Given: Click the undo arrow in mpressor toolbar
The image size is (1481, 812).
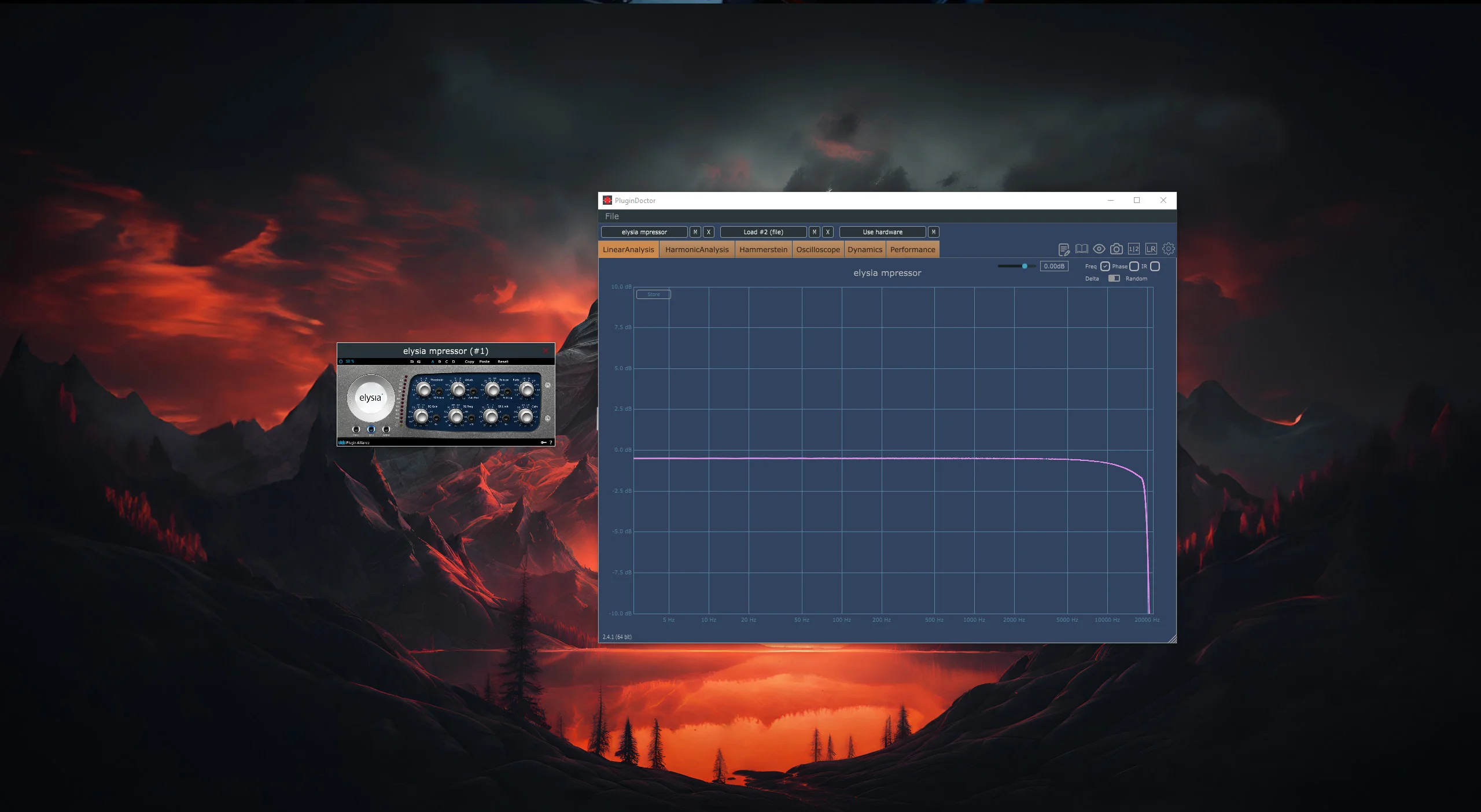Looking at the screenshot, I should (412, 361).
